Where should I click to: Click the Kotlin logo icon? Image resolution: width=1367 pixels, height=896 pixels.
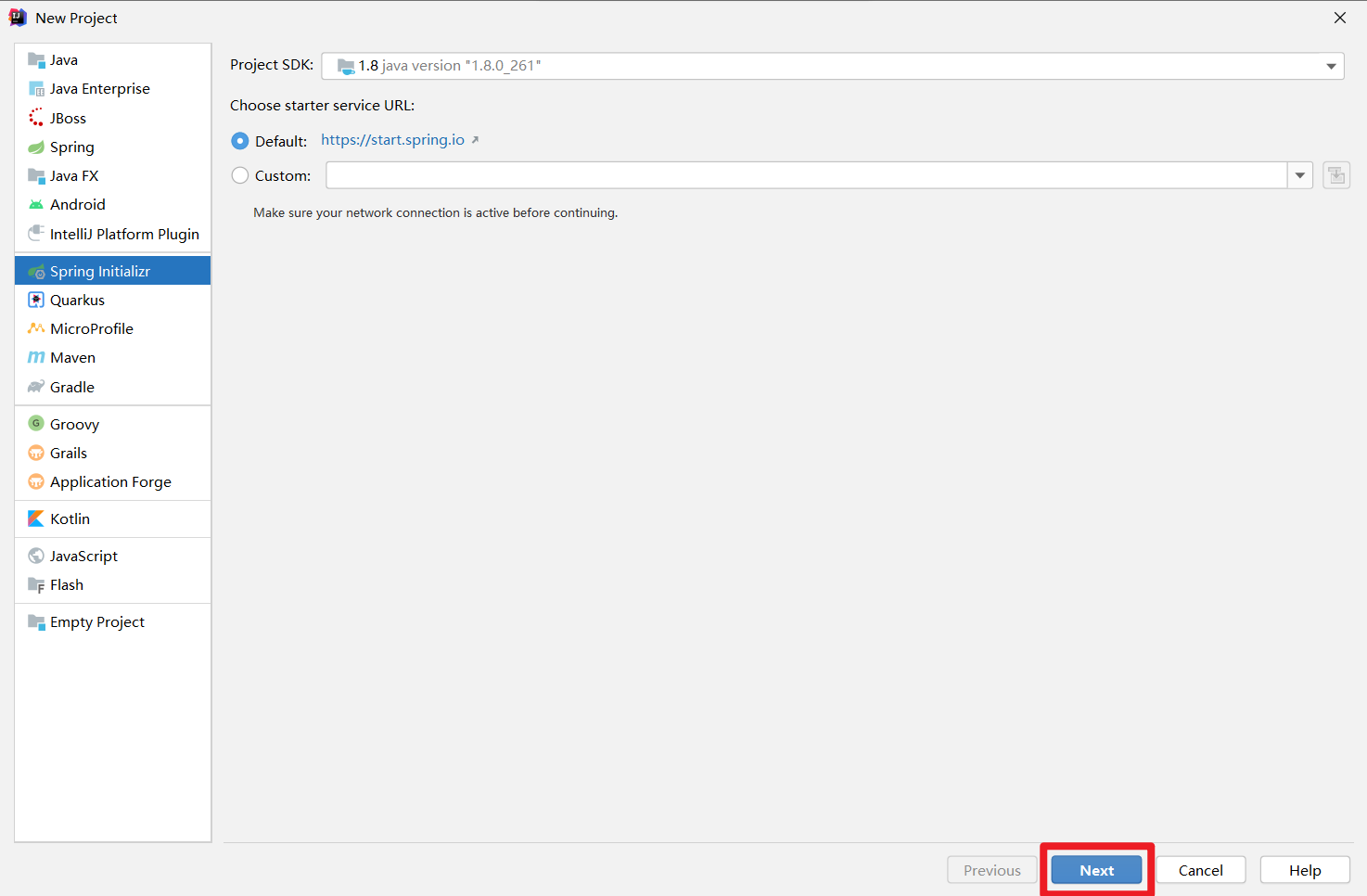pyautogui.click(x=36, y=518)
